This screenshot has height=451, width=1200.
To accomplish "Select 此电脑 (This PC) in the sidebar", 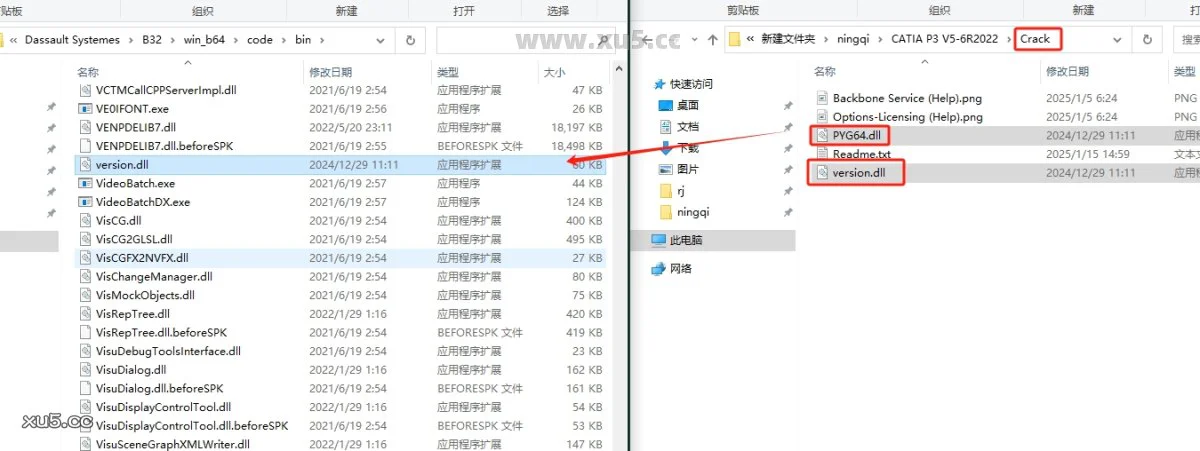I will pyautogui.click(x=685, y=240).
